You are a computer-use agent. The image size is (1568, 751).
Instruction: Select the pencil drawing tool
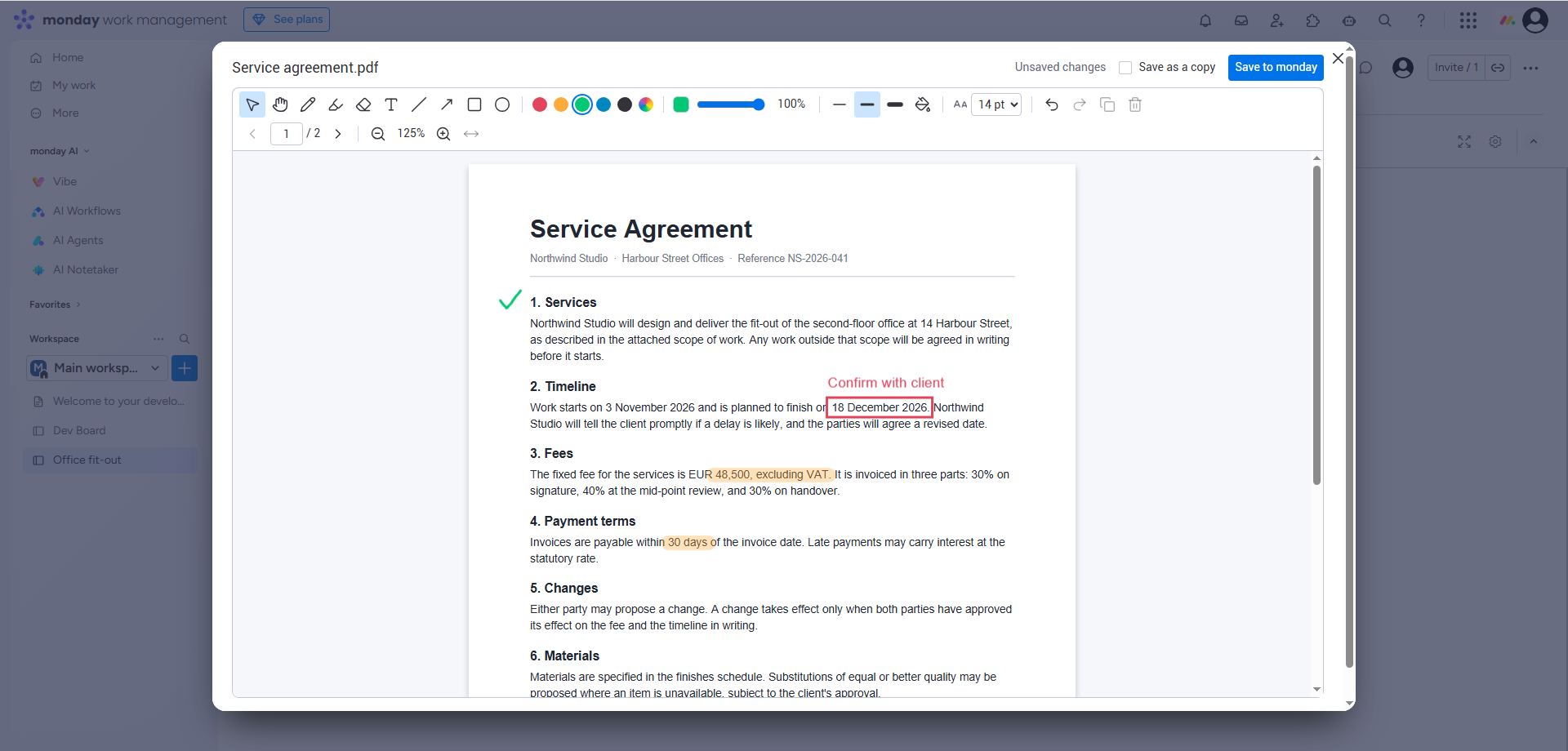[308, 104]
